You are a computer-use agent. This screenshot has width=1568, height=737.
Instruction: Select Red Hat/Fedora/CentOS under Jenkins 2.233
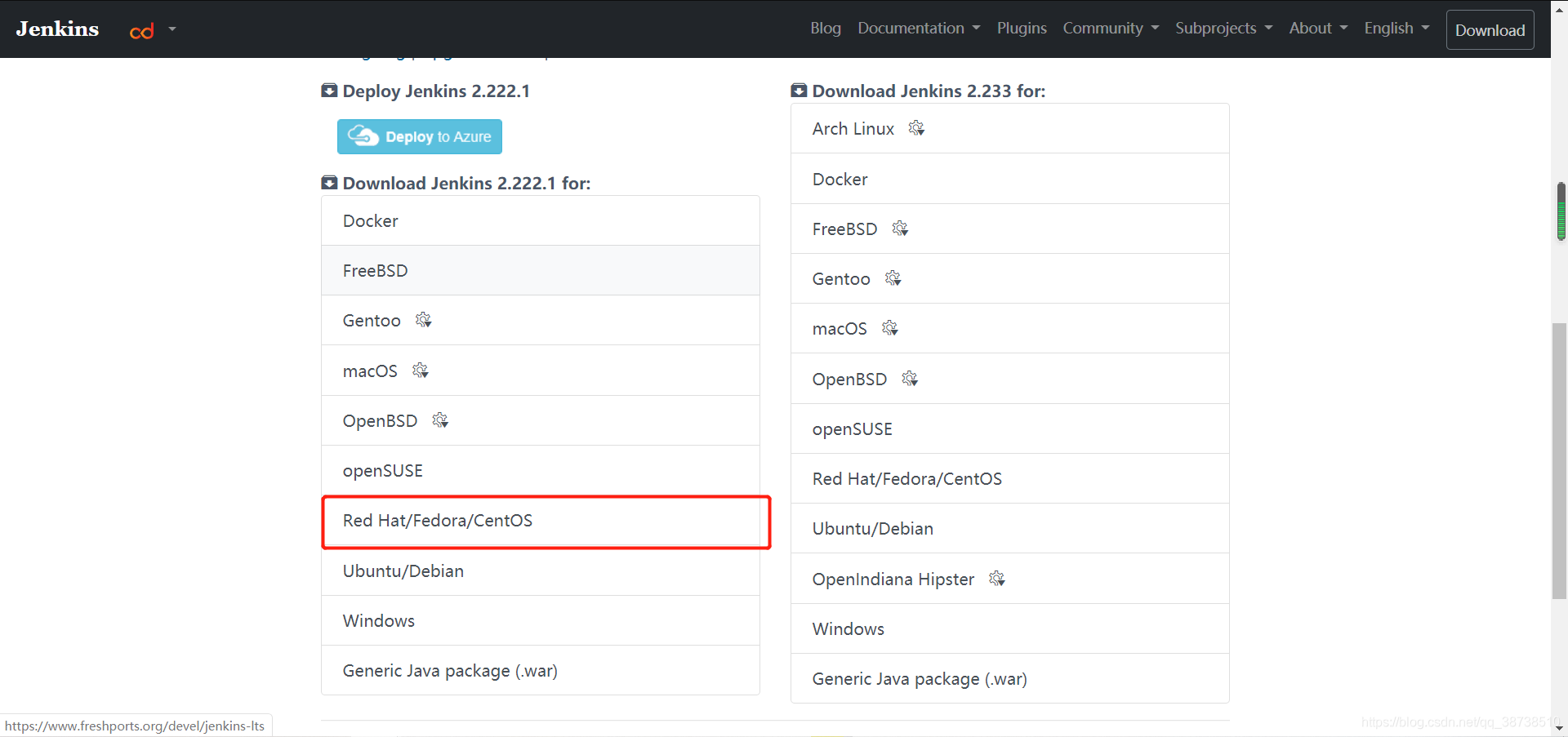pos(1010,479)
